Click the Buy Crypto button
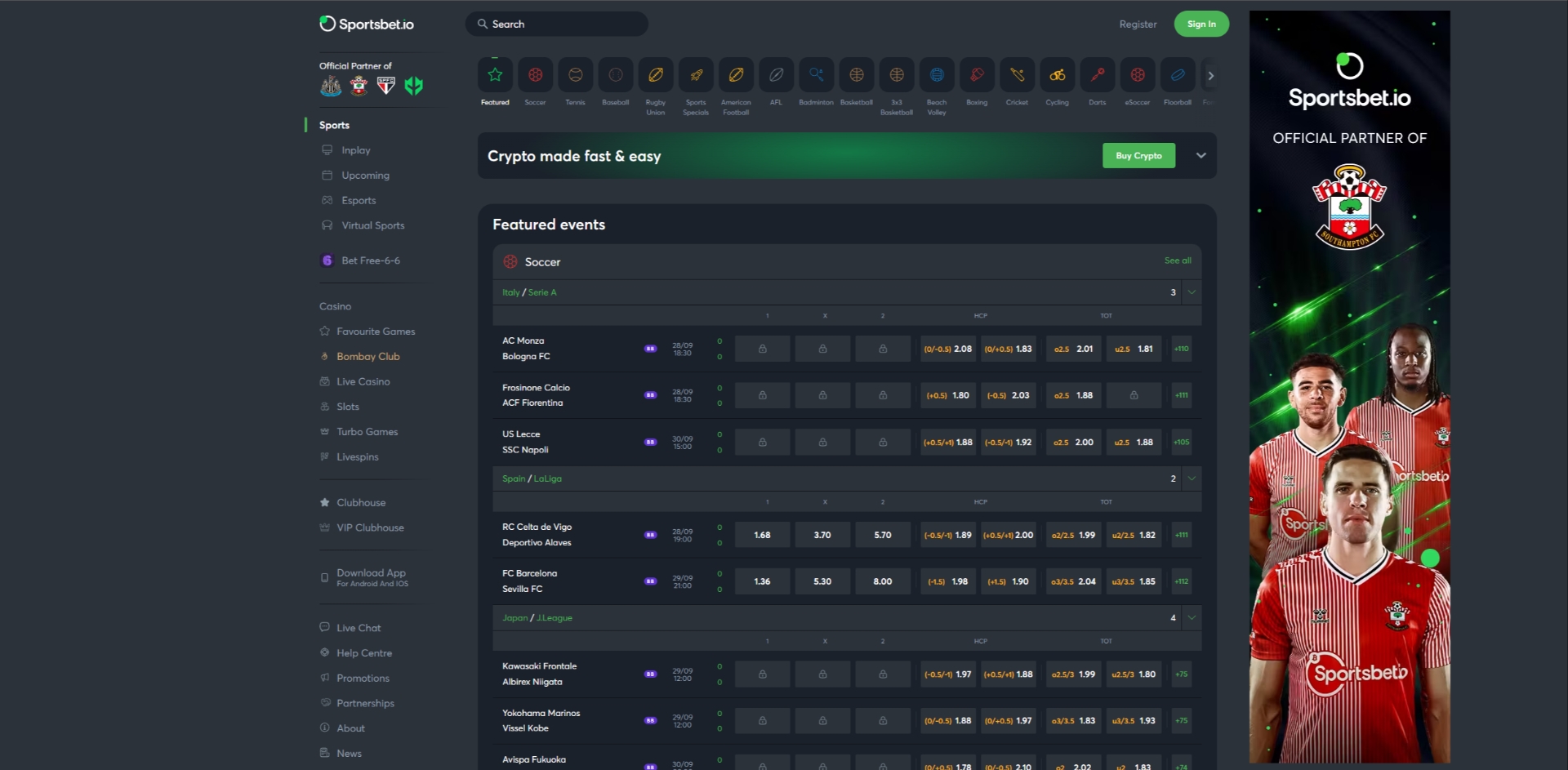 tap(1138, 155)
